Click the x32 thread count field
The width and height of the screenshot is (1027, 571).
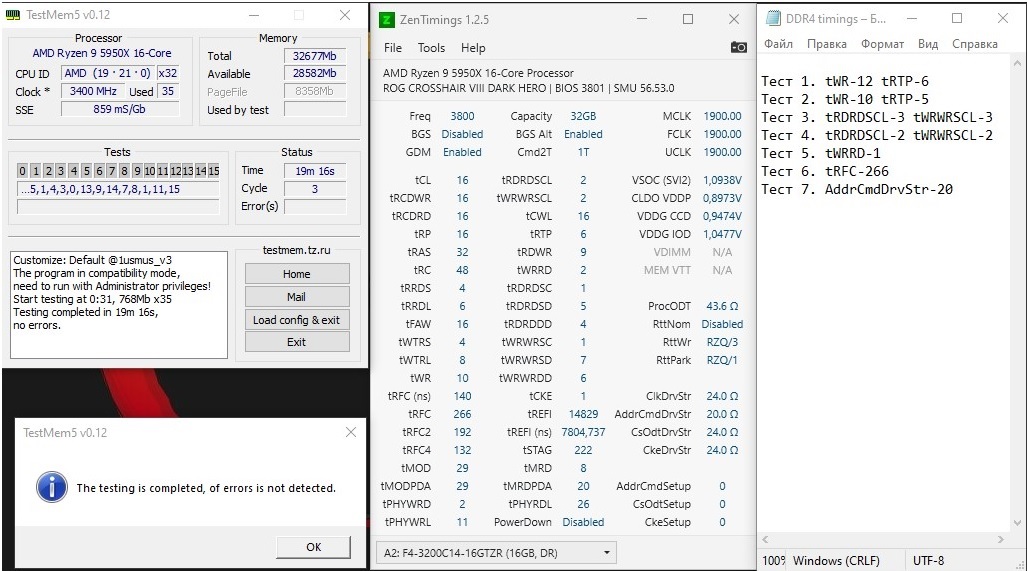coord(168,73)
